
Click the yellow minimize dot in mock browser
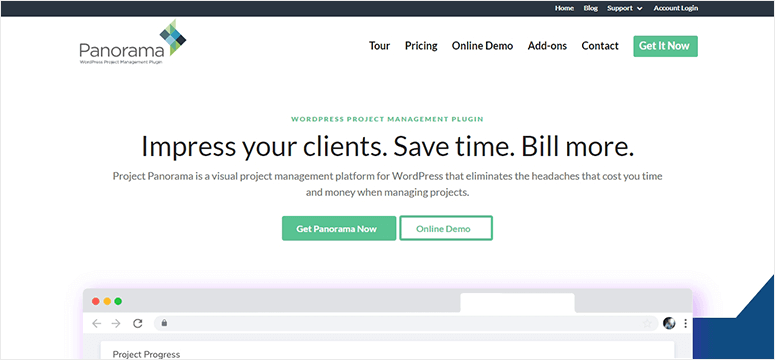tap(107, 301)
